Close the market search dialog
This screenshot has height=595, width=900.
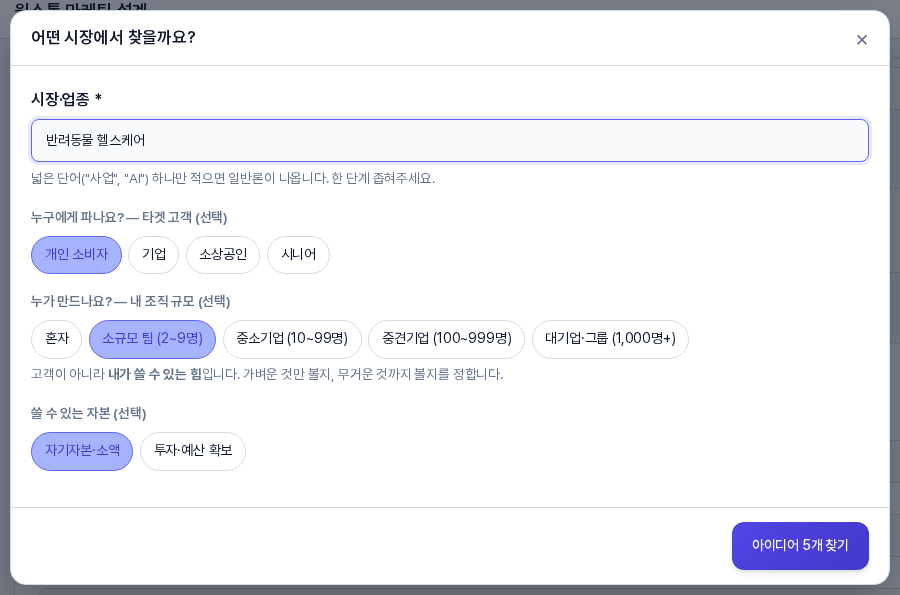click(861, 40)
